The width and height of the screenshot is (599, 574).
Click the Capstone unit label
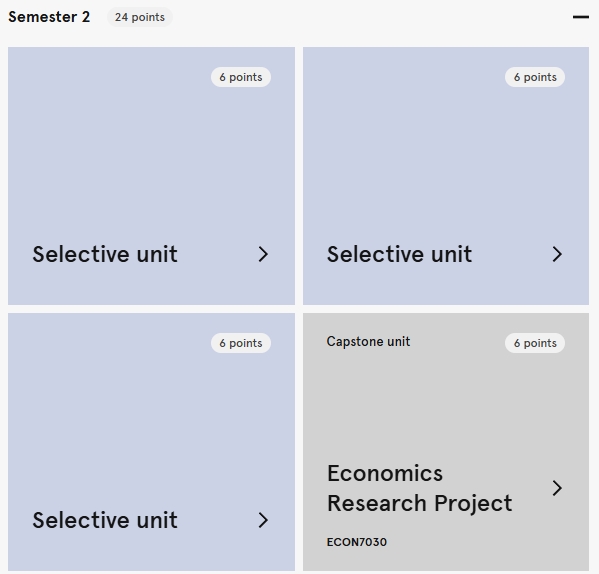(x=368, y=341)
